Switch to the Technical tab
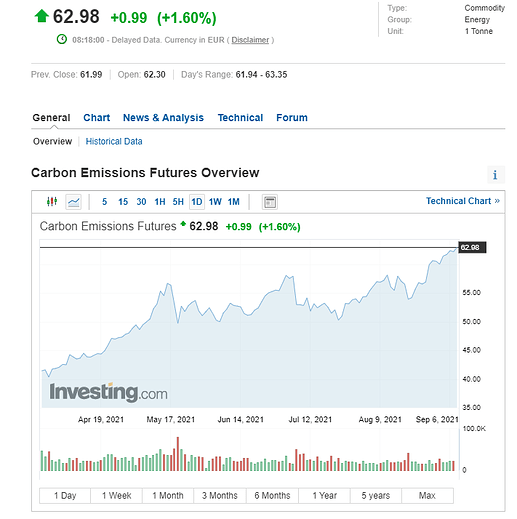This screenshot has width=517, height=519. (x=240, y=118)
